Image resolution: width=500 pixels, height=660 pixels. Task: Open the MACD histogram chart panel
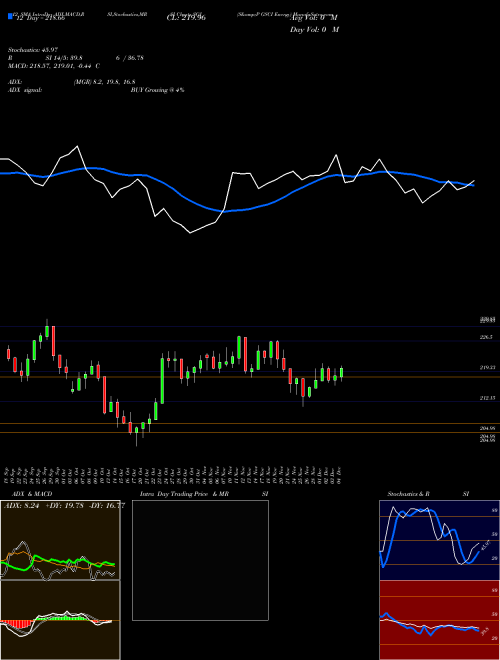tap(60, 620)
